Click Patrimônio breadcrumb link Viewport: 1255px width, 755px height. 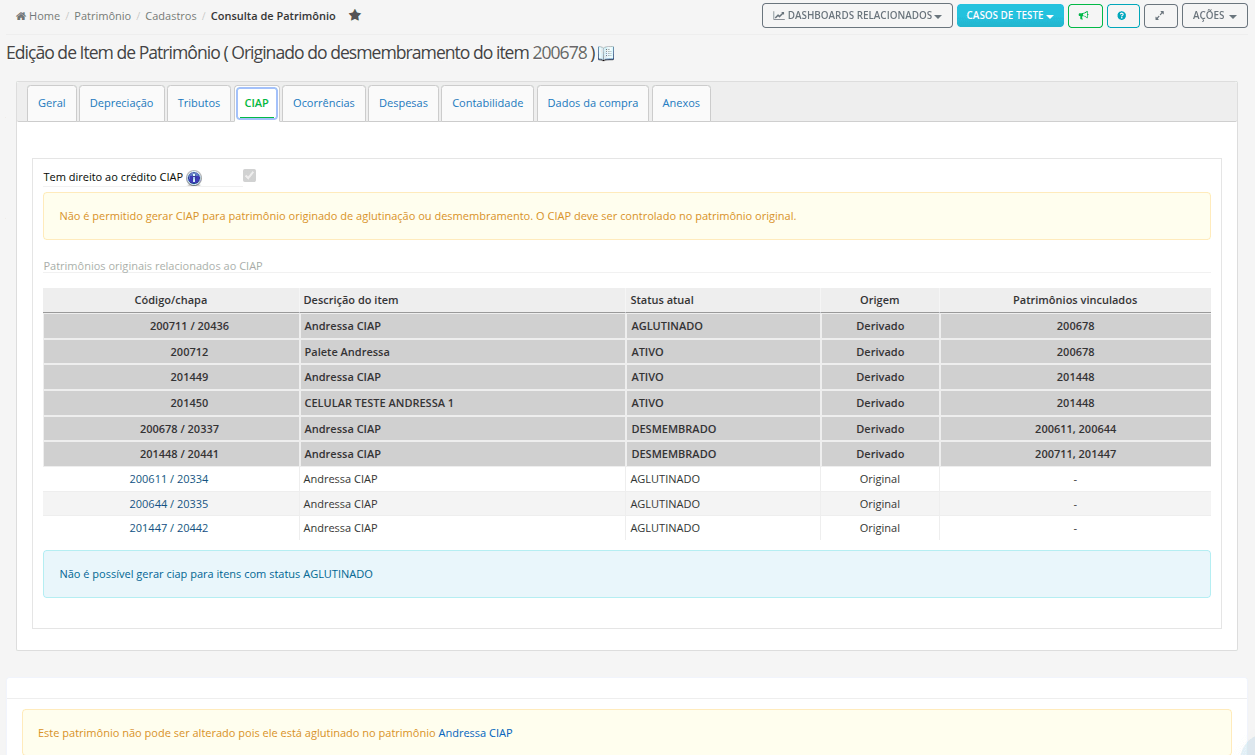click(103, 16)
